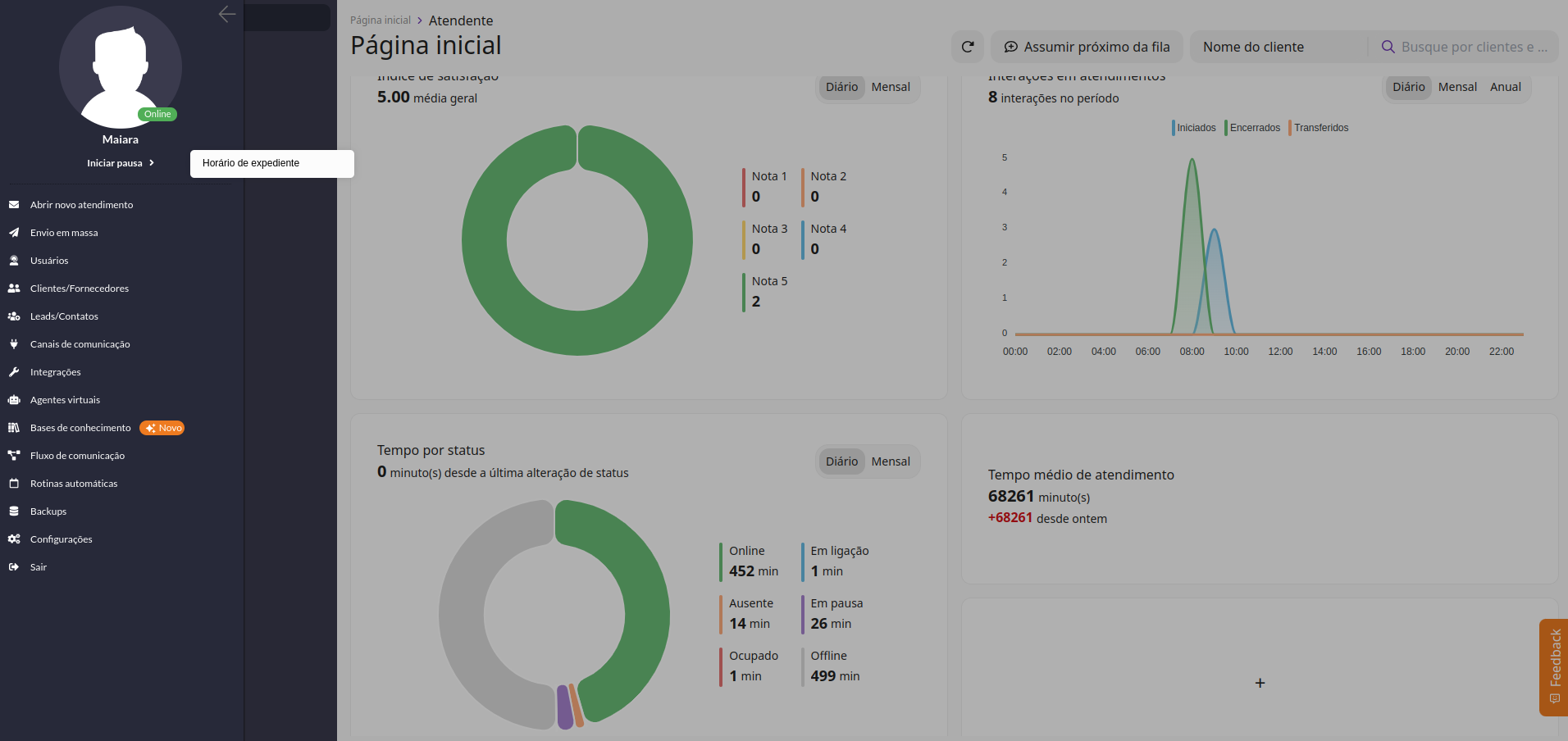Select Sair to log out

[39, 567]
